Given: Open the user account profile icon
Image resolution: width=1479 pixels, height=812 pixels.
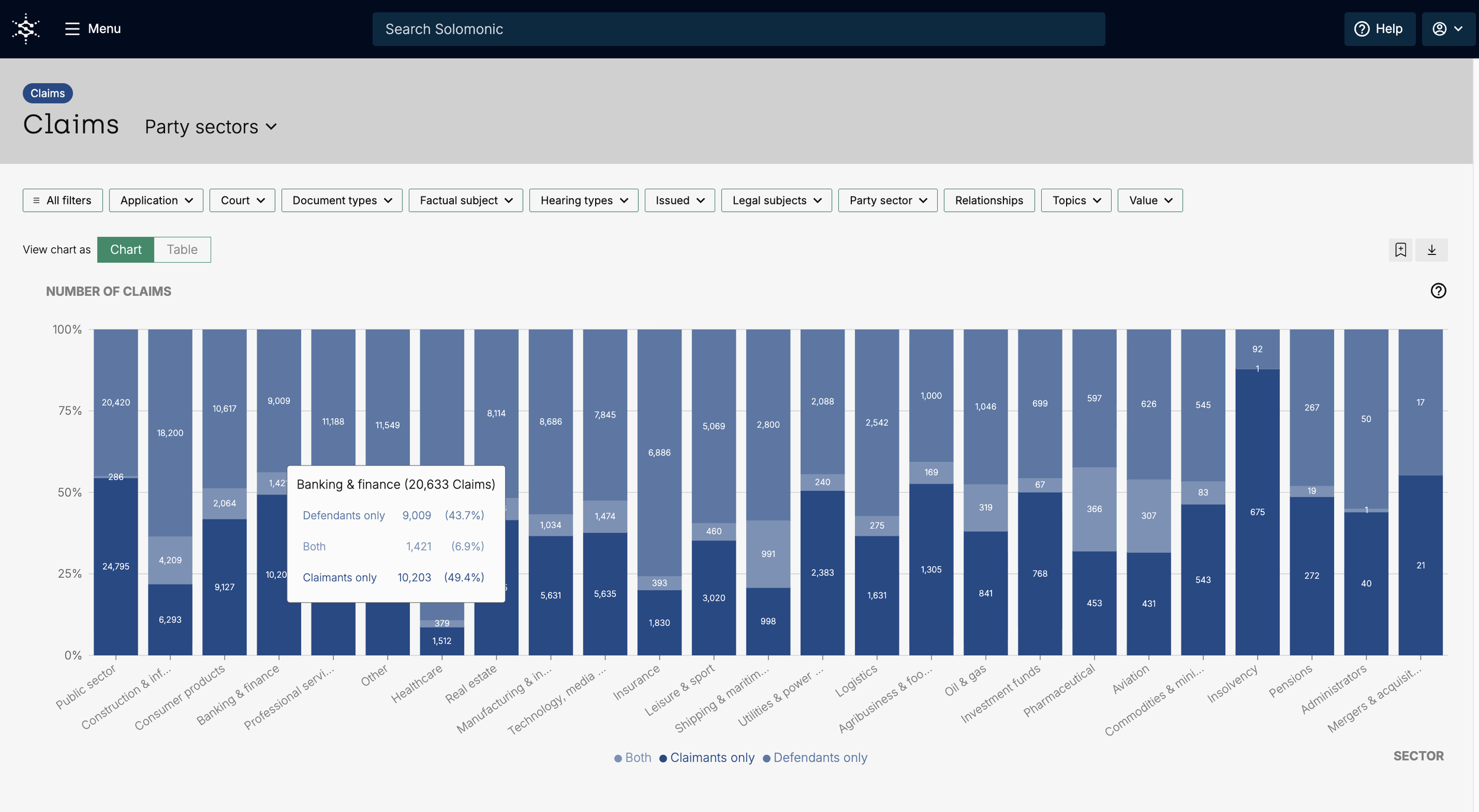Looking at the screenshot, I should pos(1439,28).
